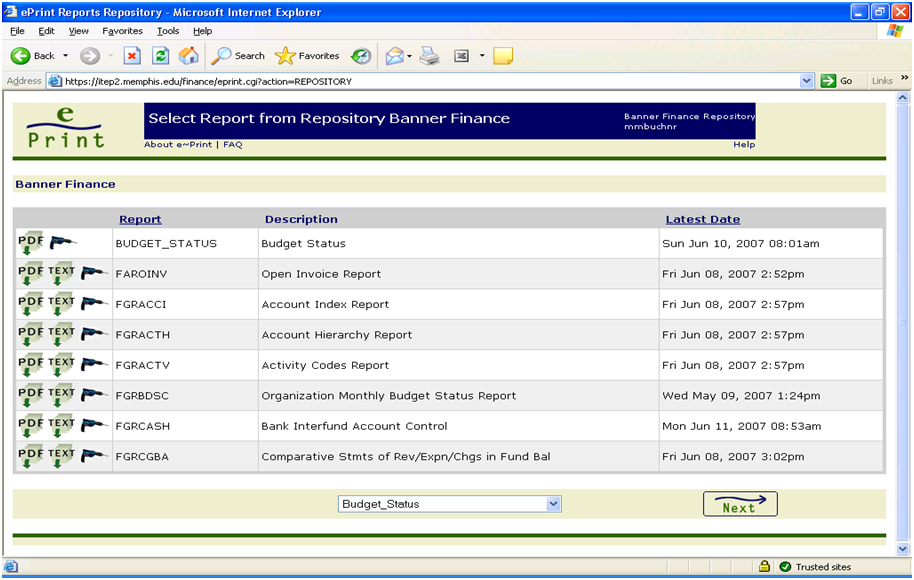Click the page vertical scrollbar down arrow
Viewport: 914px width, 580px height.
(x=903, y=548)
